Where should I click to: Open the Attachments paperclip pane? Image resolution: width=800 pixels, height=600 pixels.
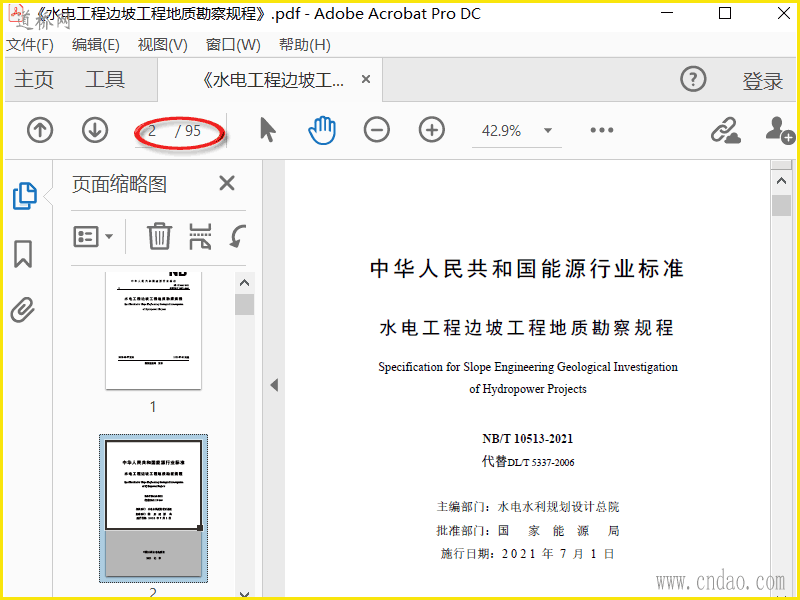click(x=23, y=309)
